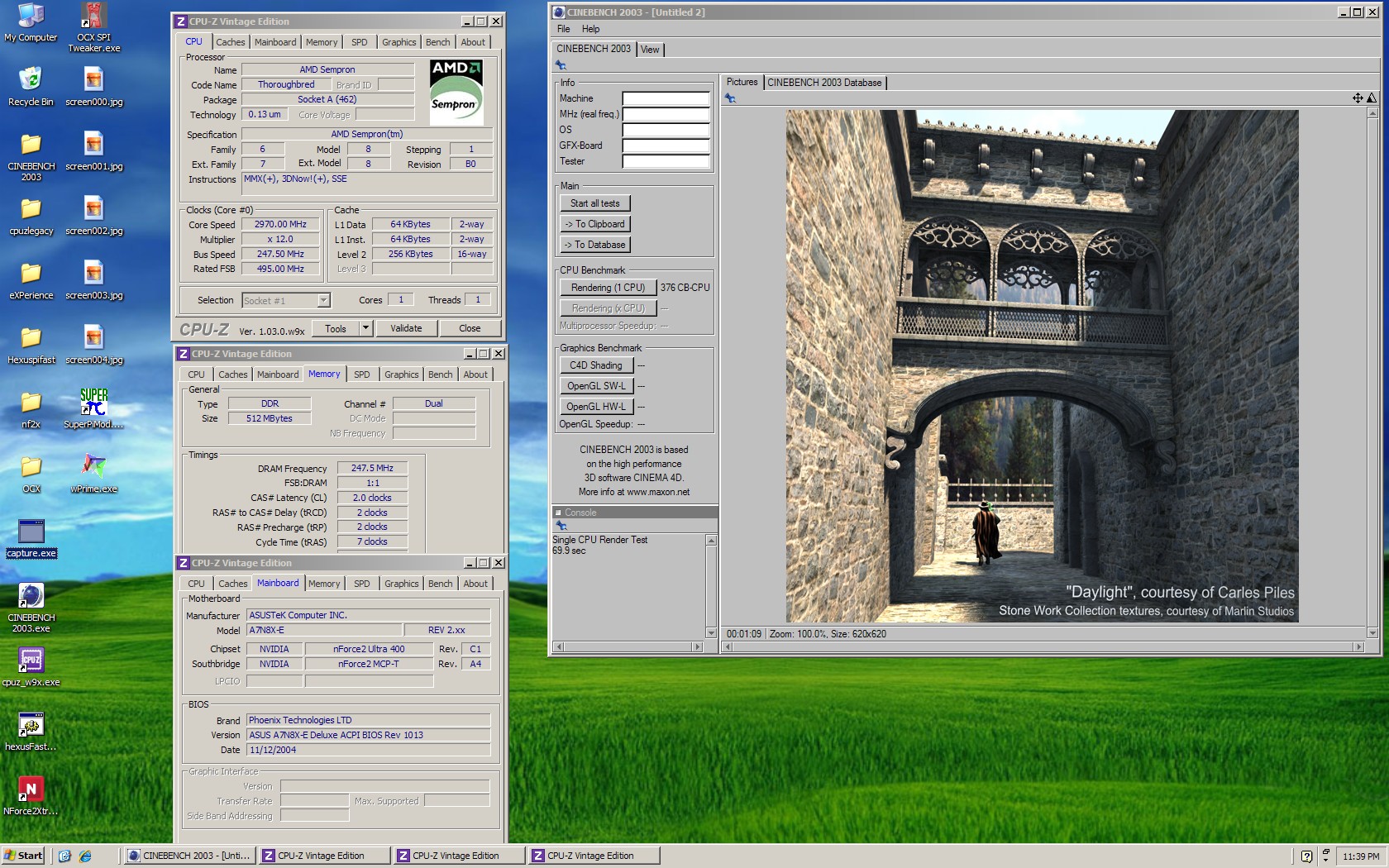Image resolution: width=1389 pixels, height=868 pixels.
Task: Launch NForce2Xtreme desktop icon
Action: pyautogui.click(x=31, y=796)
